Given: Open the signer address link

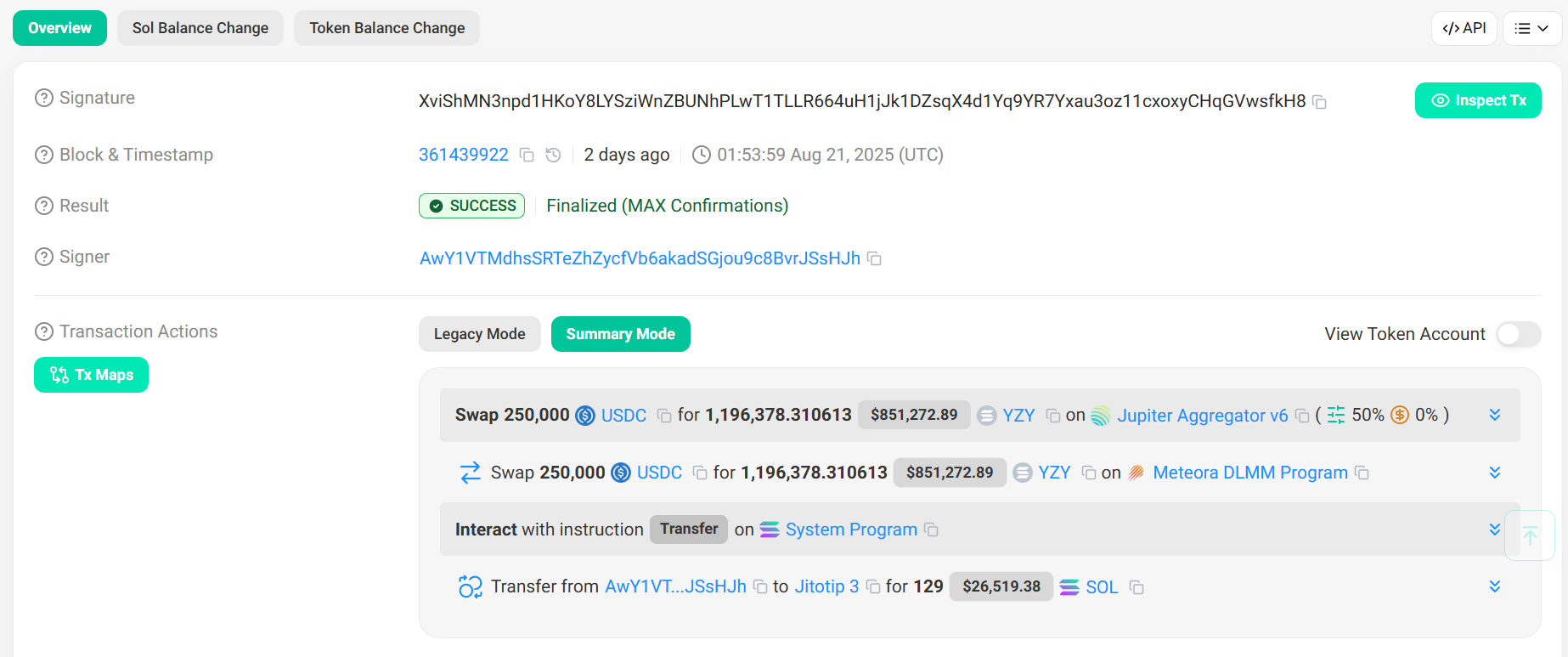Looking at the screenshot, I should pos(640,258).
